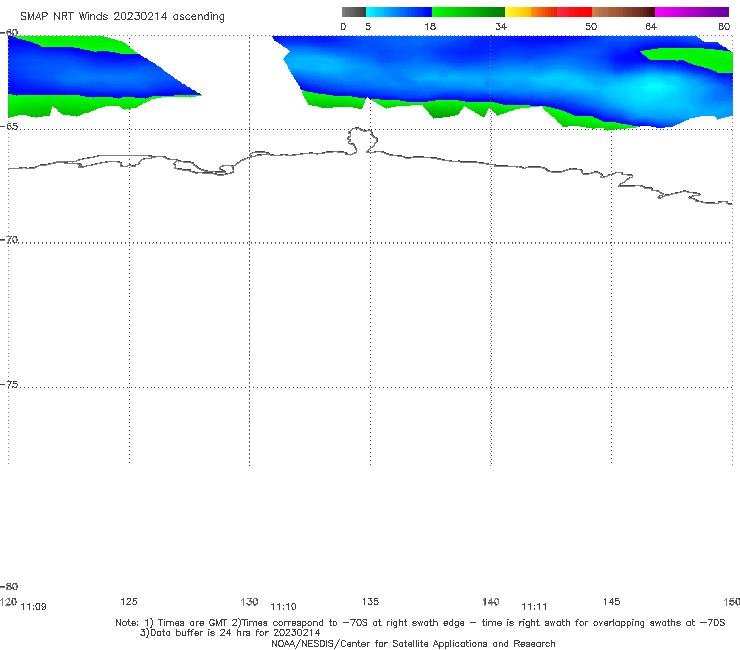Click the NOAA/NESDIS credit line
This screenshot has width=740, height=650.
pyautogui.click(x=413, y=643)
